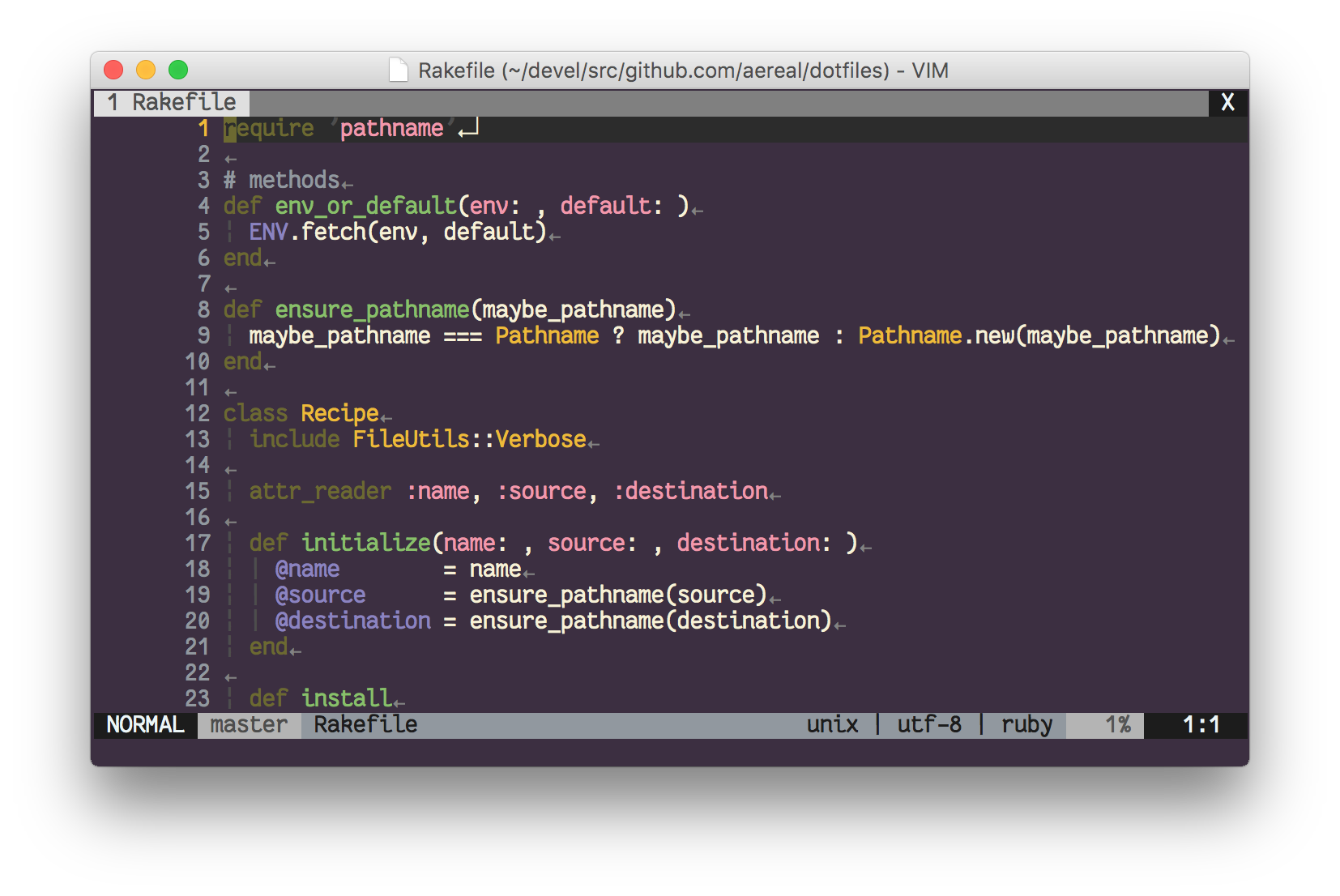Click the 'install' method name on line 23
The height and width of the screenshot is (896, 1340).
(347, 698)
